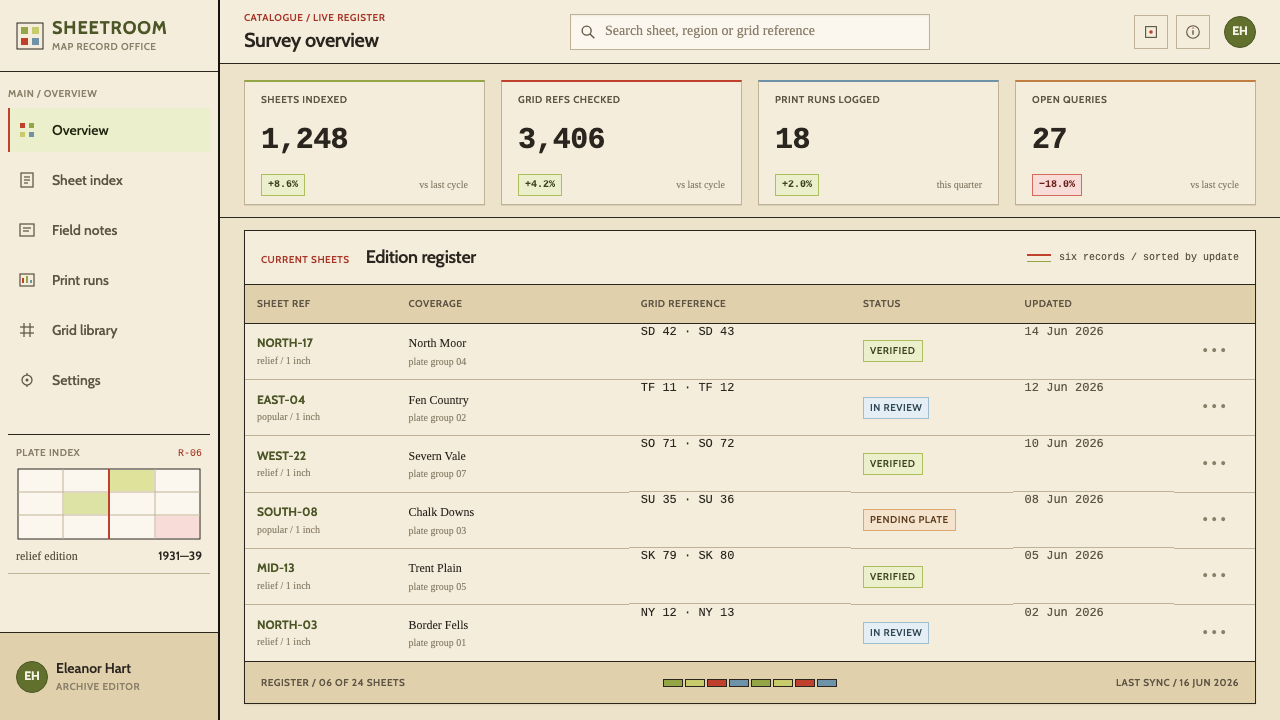Click the Pending Plate status badge

[x=909, y=520]
